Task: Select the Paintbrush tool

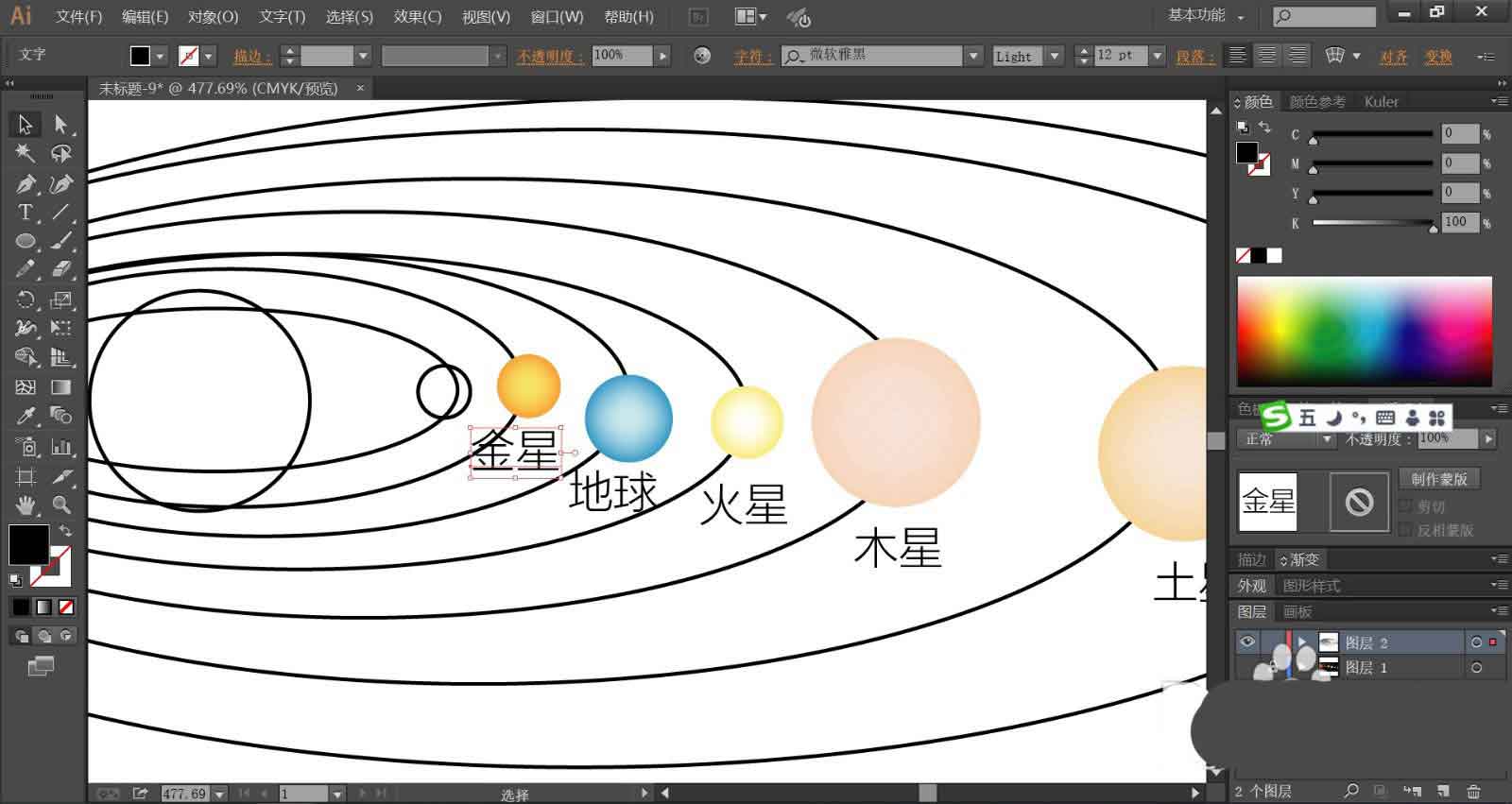Action: (61, 241)
